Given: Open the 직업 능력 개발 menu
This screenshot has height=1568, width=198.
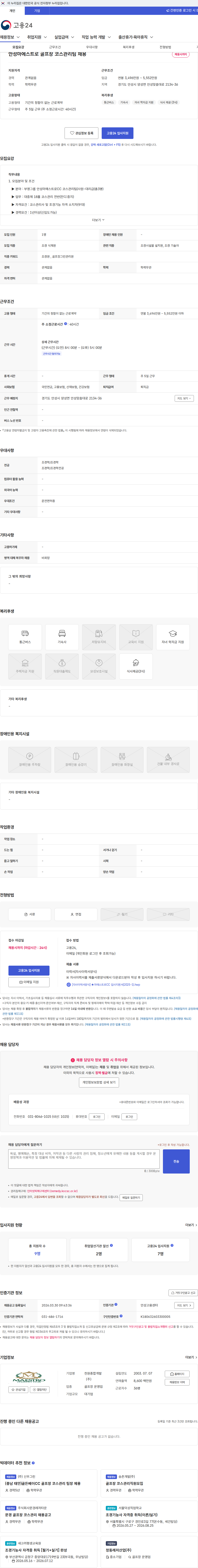Looking at the screenshot, I should [96, 37].
